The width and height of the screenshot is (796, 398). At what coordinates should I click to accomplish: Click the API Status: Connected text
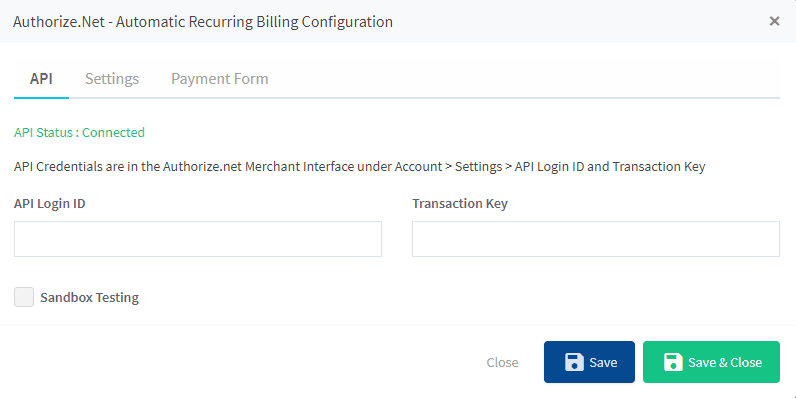[x=79, y=132]
